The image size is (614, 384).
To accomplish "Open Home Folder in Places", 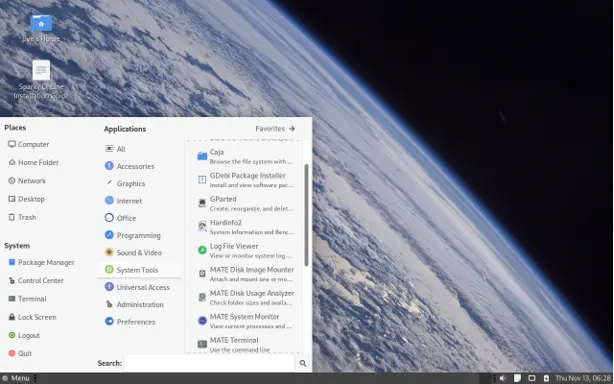I will (x=34, y=162).
